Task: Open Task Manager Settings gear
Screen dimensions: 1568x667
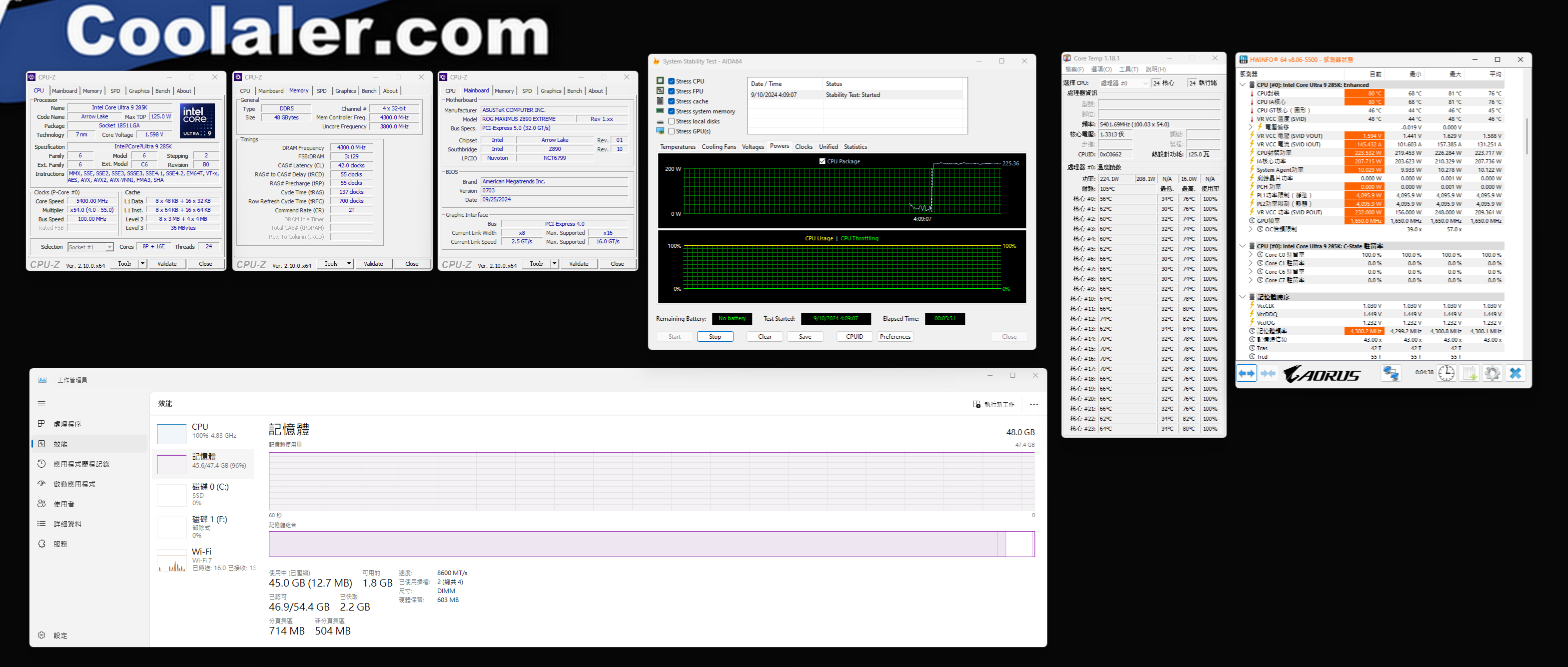Action: pos(41,635)
